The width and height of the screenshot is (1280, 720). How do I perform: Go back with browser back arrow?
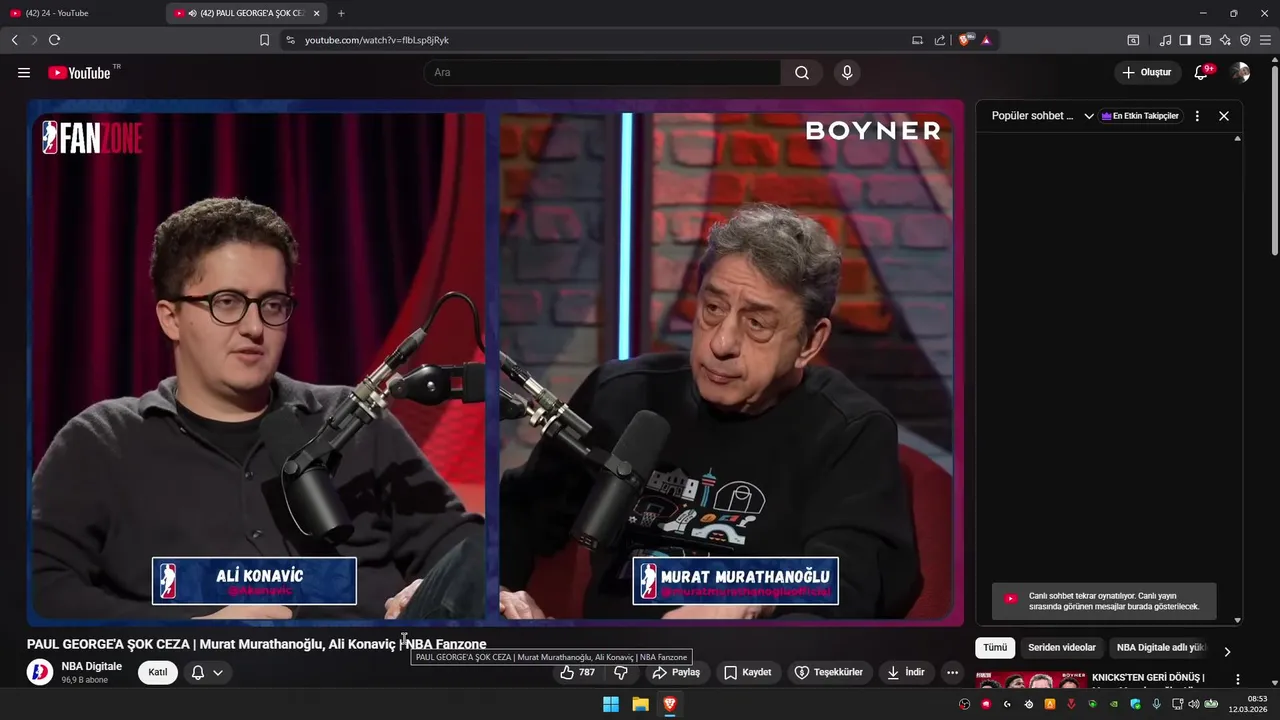point(14,40)
